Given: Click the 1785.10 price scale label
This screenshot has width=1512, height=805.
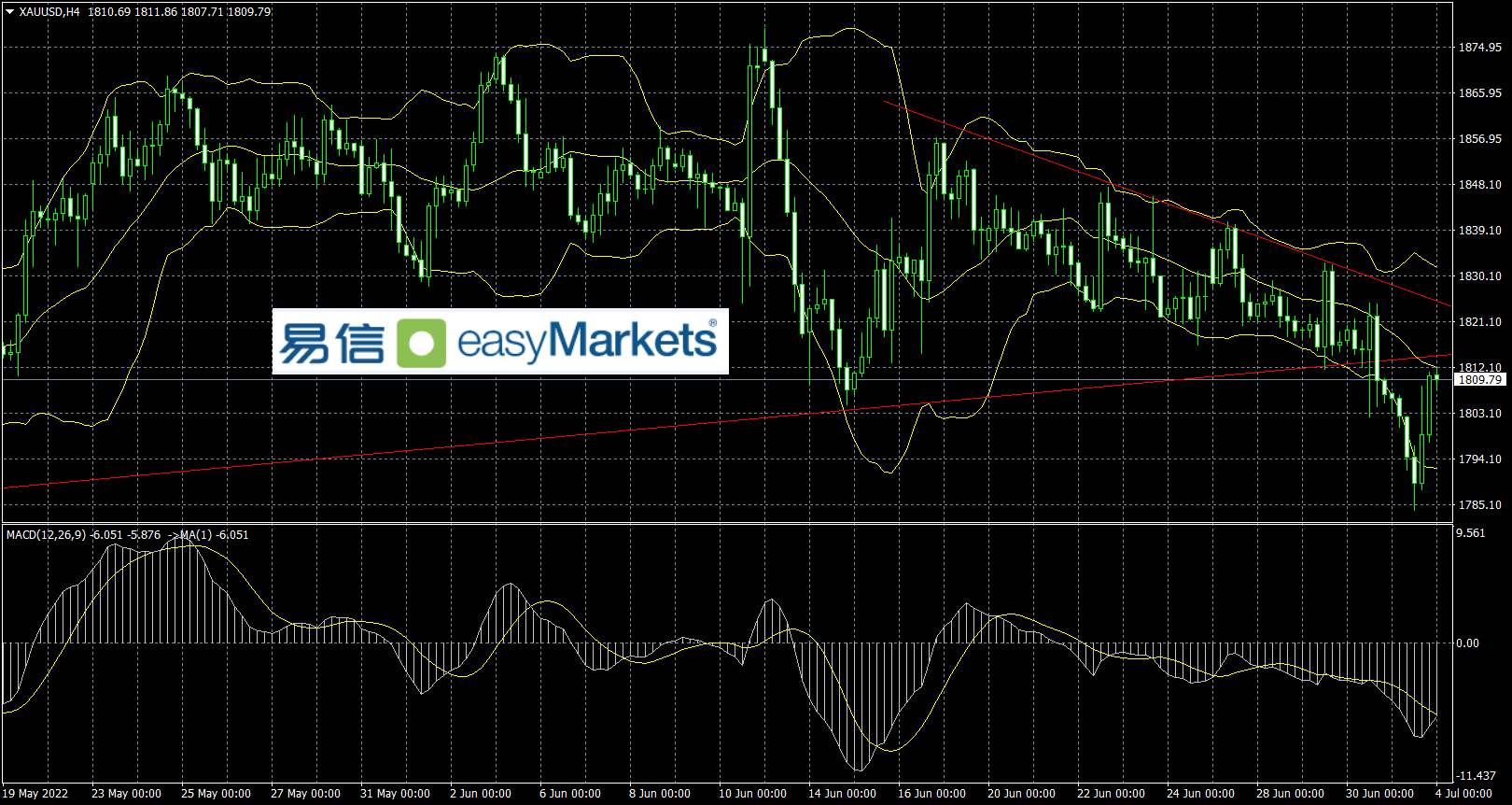Looking at the screenshot, I should pyautogui.click(x=1480, y=505).
